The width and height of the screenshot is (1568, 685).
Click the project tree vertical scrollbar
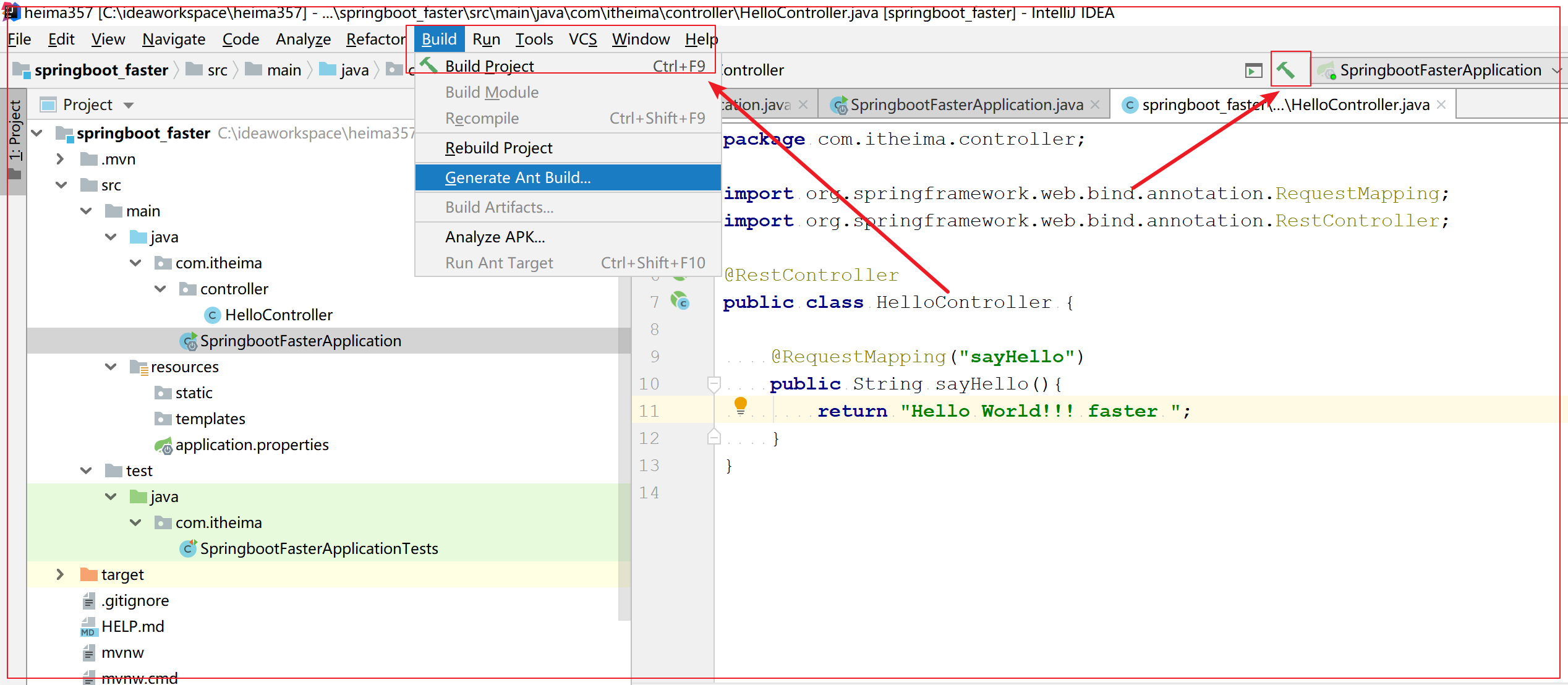pyautogui.click(x=624, y=371)
